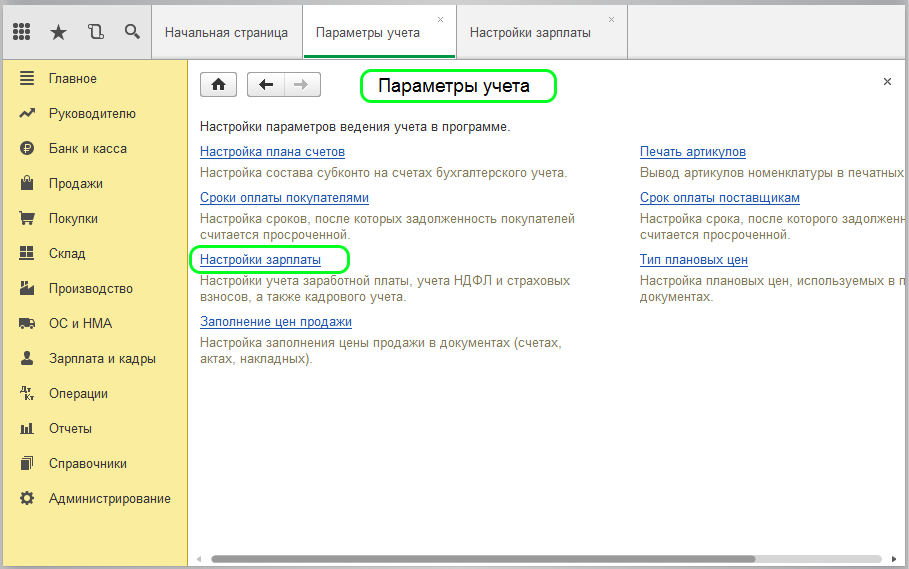Open the Настройки зарплаты link
This screenshot has width=909, height=569.
point(260,260)
